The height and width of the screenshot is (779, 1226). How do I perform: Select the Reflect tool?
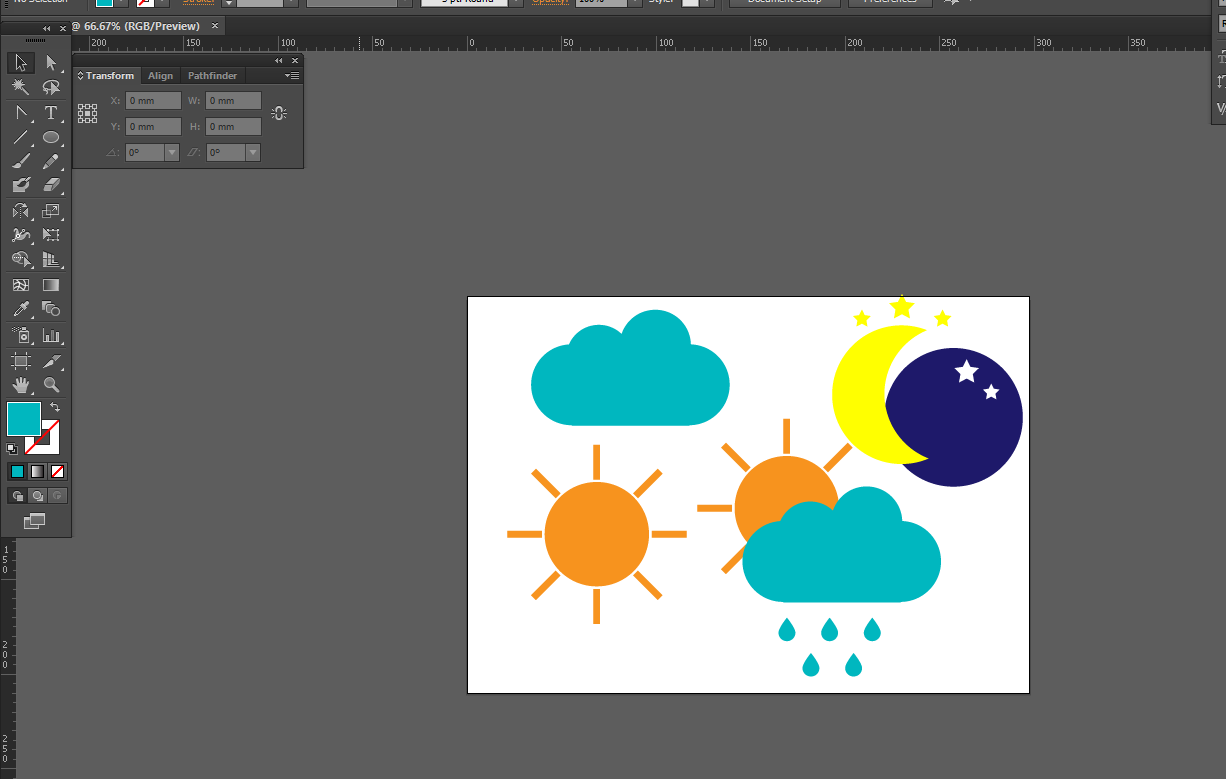pos(21,211)
